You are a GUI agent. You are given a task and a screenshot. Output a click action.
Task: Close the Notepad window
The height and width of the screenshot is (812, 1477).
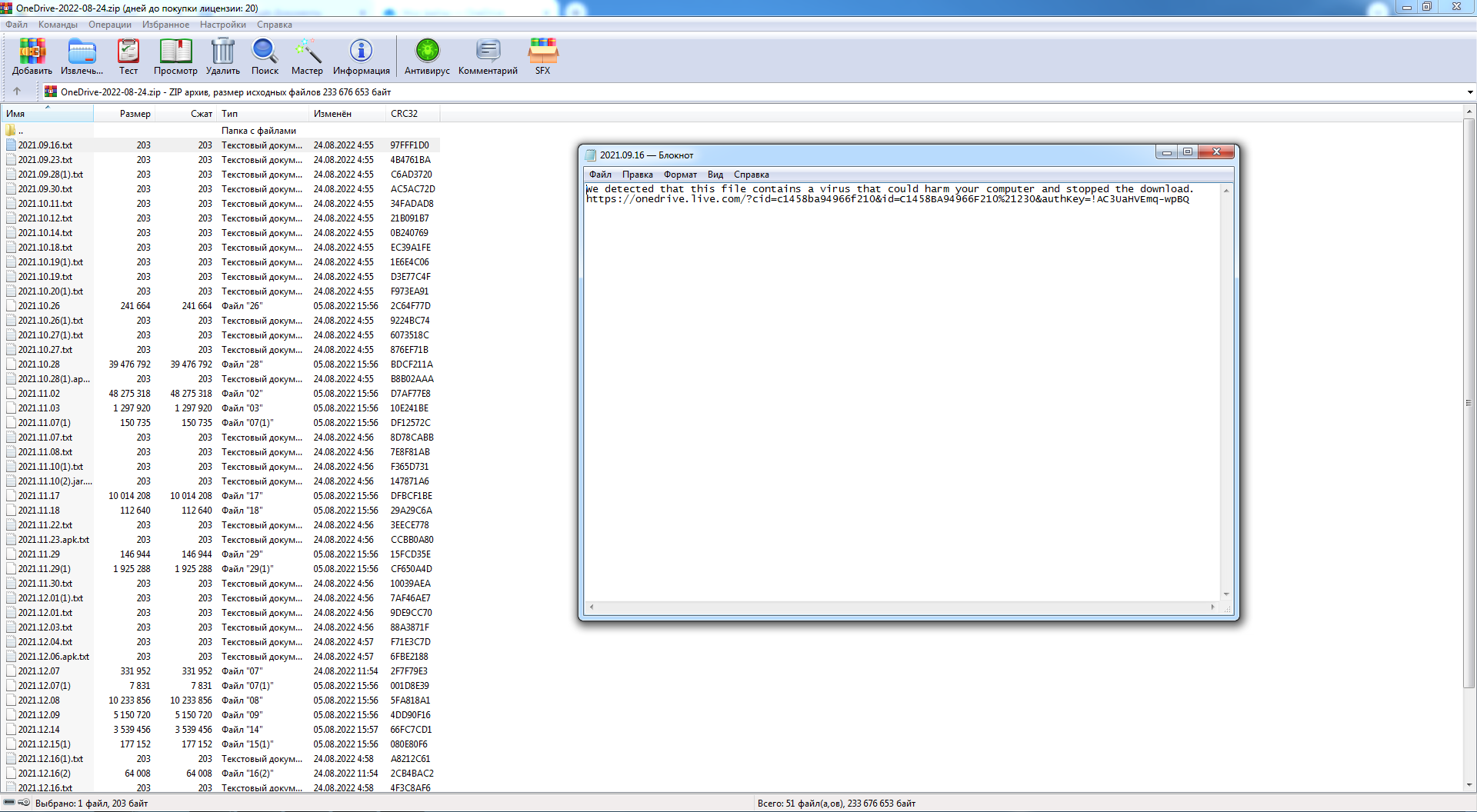pyautogui.click(x=1216, y=151)
